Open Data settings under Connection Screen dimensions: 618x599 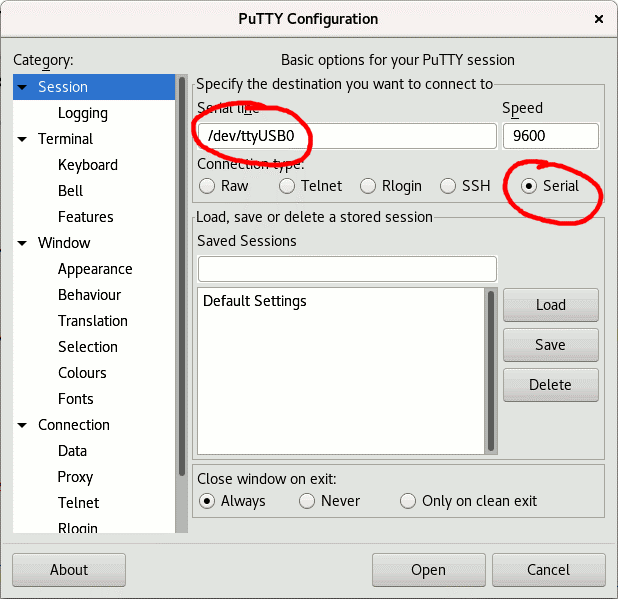click(73, 451)
